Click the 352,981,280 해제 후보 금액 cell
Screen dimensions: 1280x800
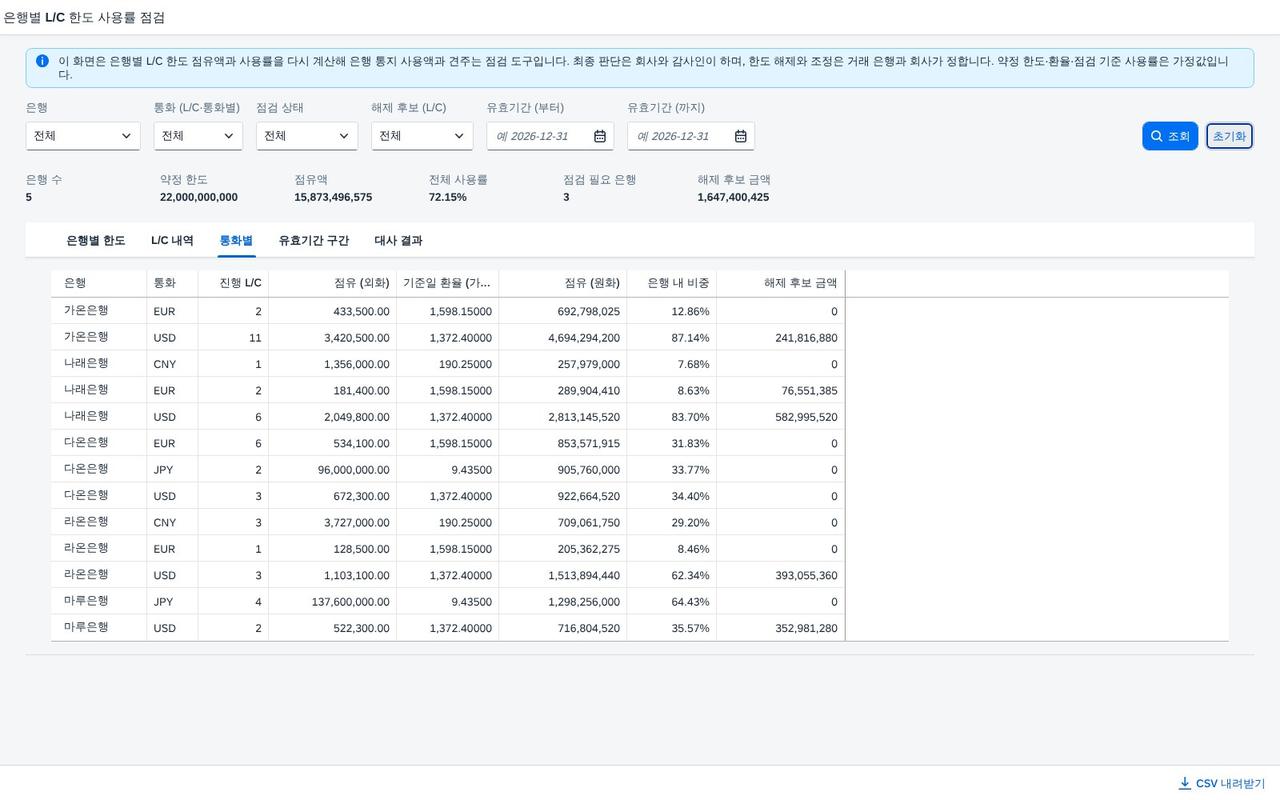click(781, 628)
